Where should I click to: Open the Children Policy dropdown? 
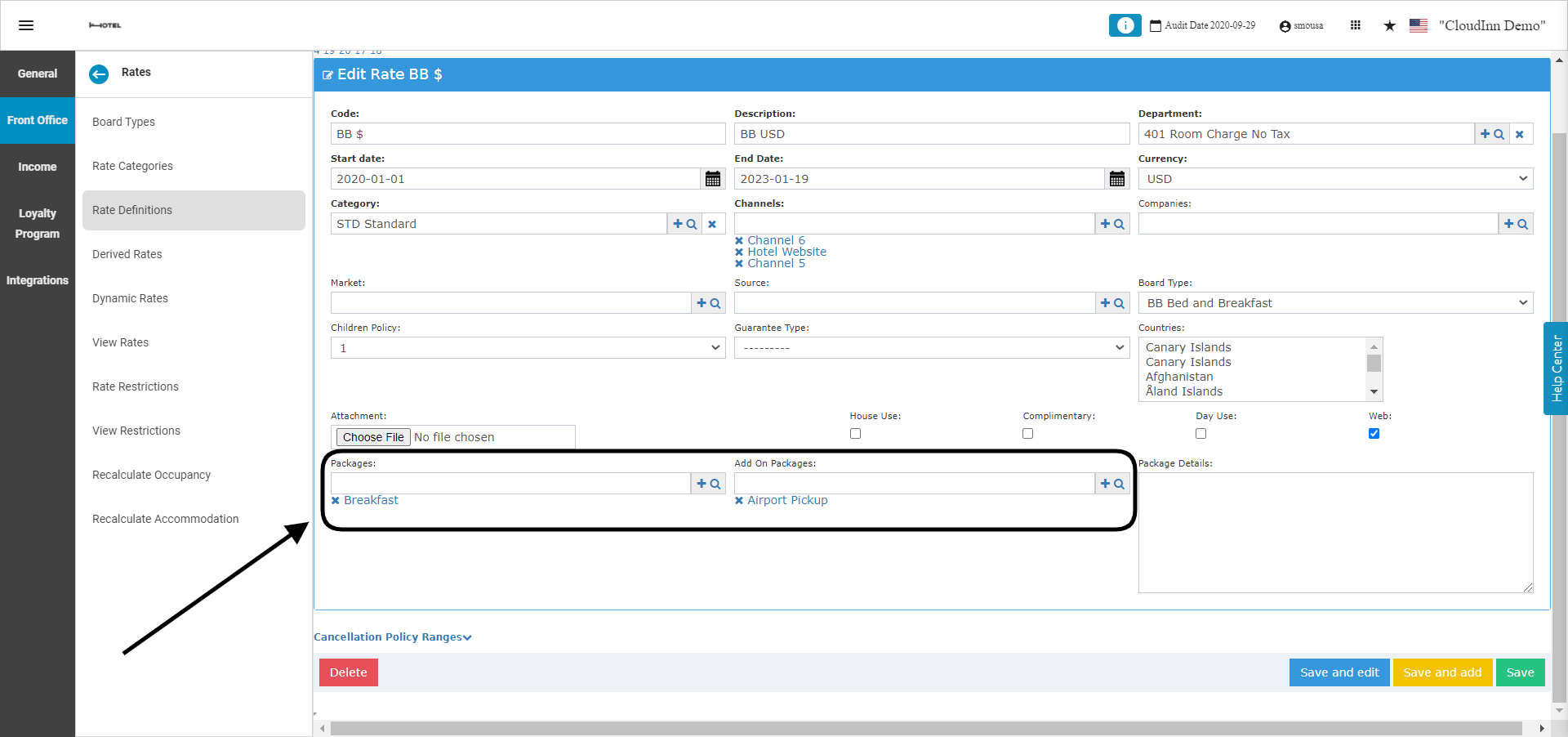(528, 348)
